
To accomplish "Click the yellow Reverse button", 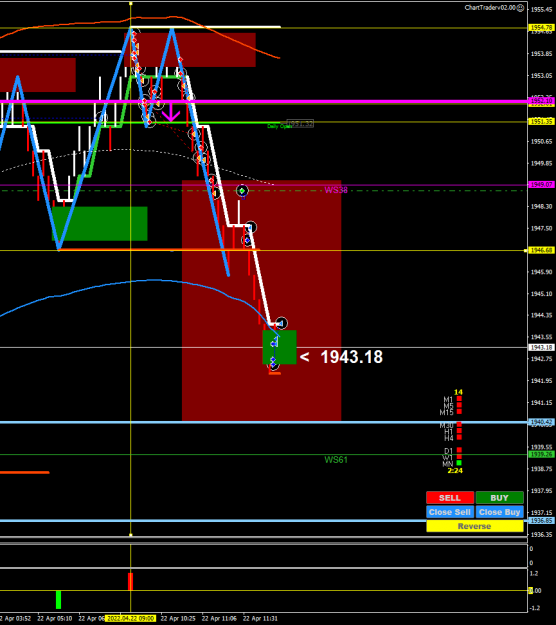I will tap(475, 526).
